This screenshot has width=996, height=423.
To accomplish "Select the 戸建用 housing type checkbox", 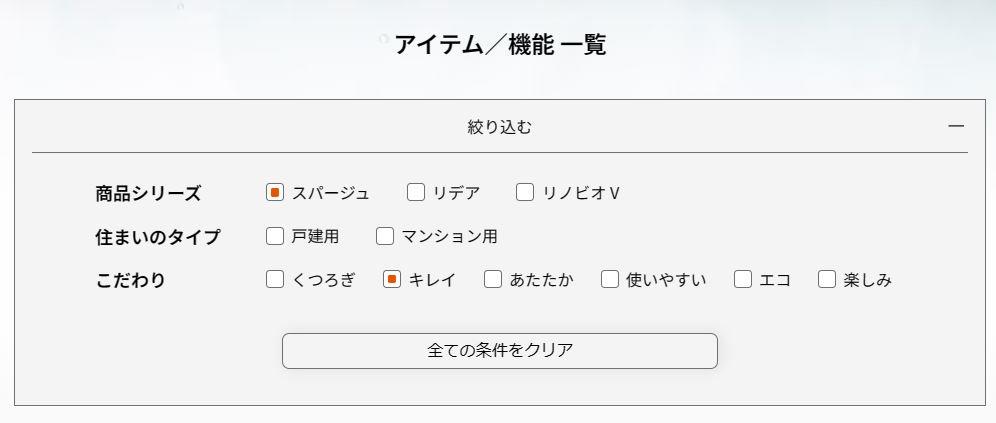I will 275,237.
